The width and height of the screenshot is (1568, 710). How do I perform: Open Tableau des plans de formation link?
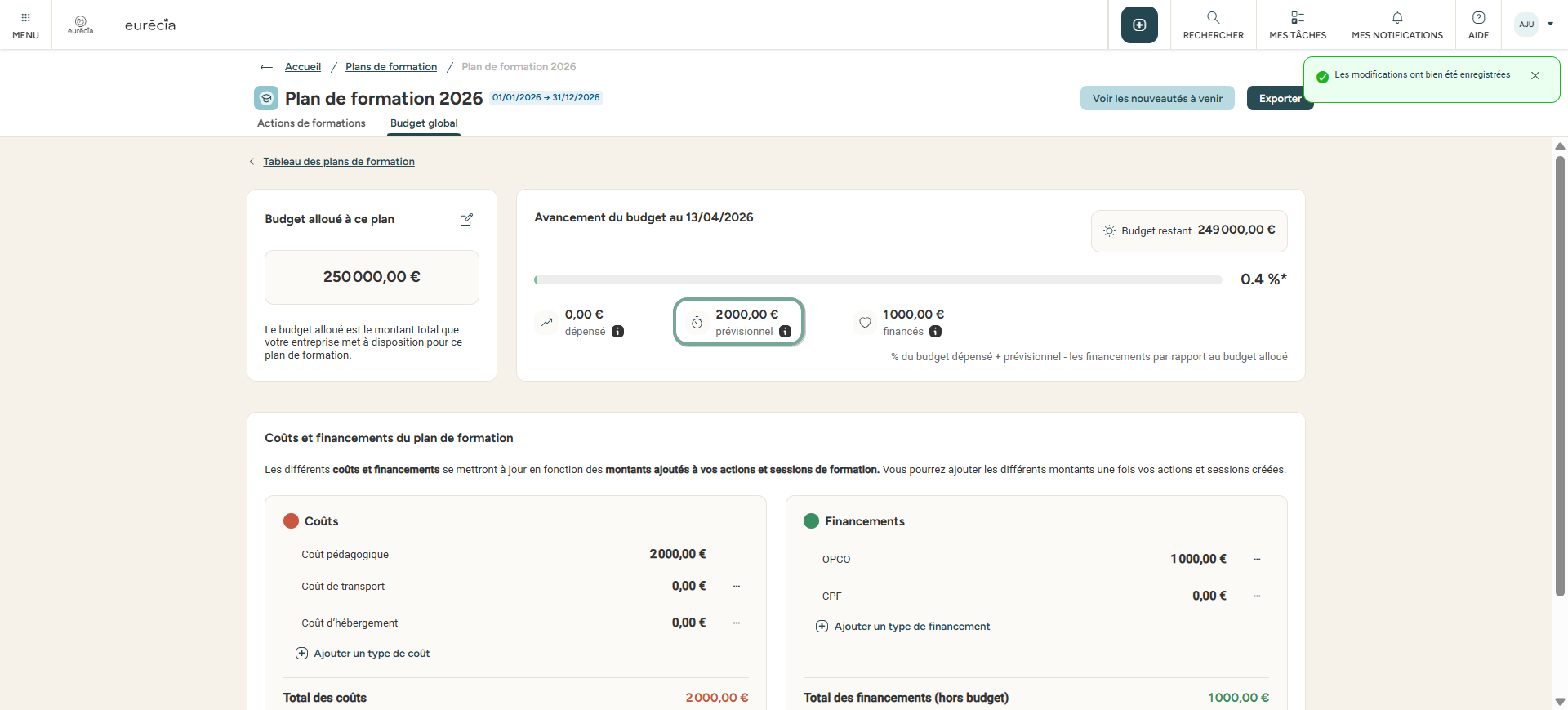339,162
